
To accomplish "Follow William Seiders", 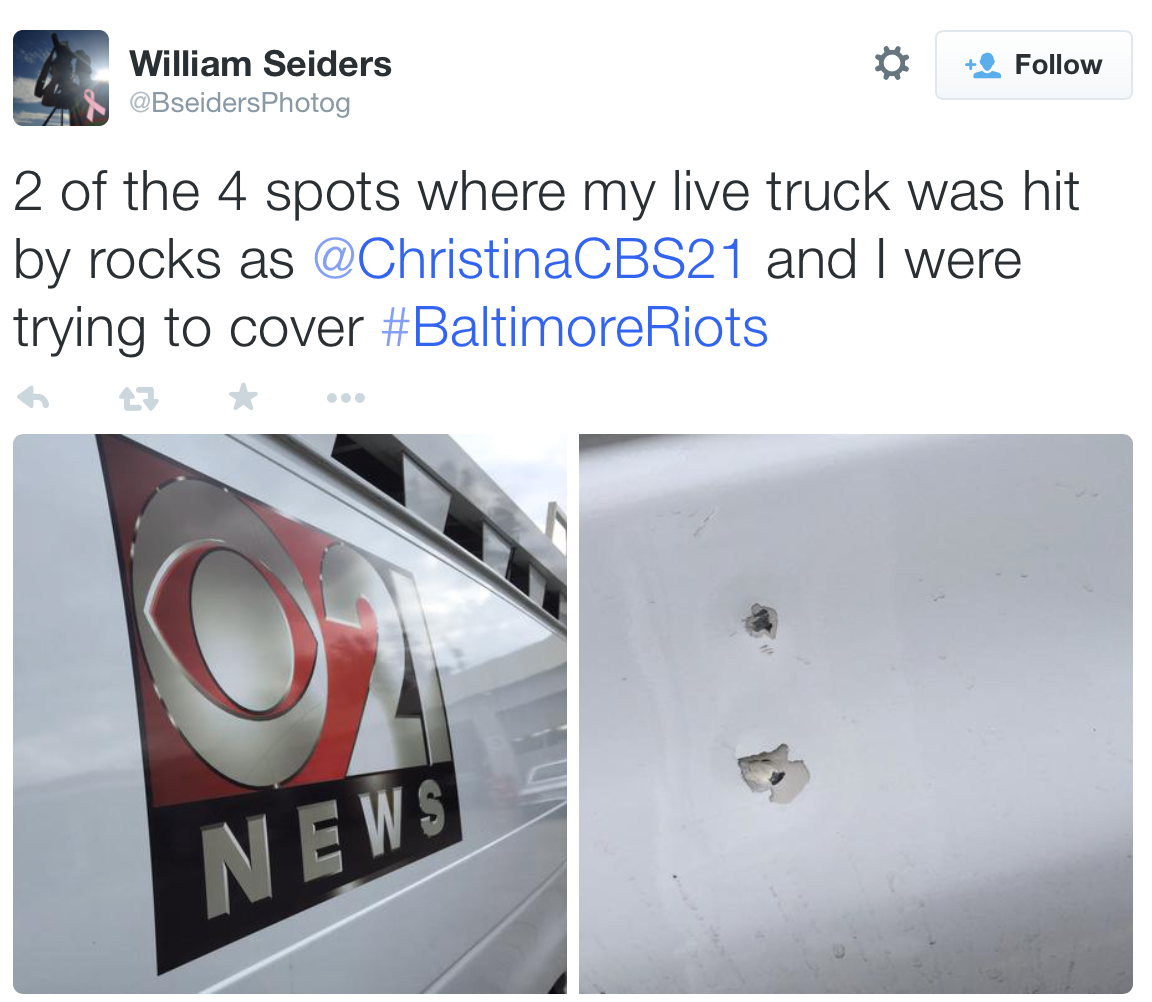I will (x=1033, y=65).
